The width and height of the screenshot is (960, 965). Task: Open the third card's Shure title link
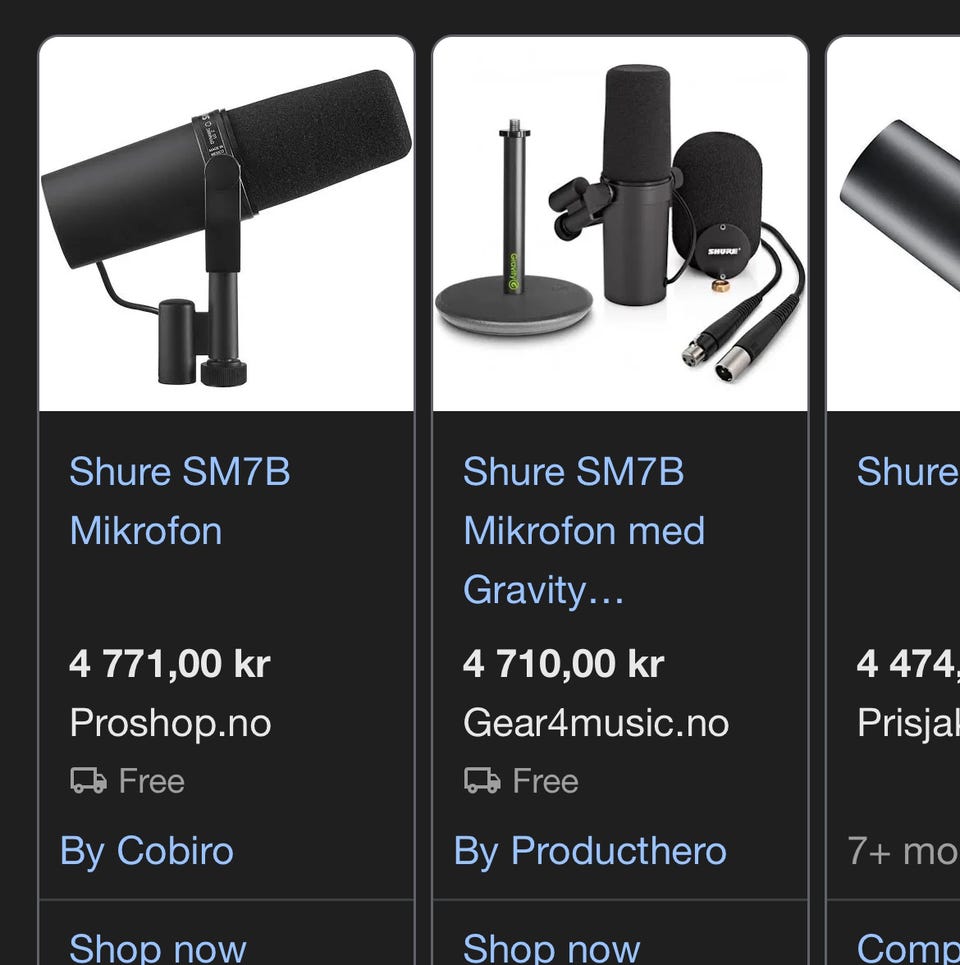click(908, 471)
